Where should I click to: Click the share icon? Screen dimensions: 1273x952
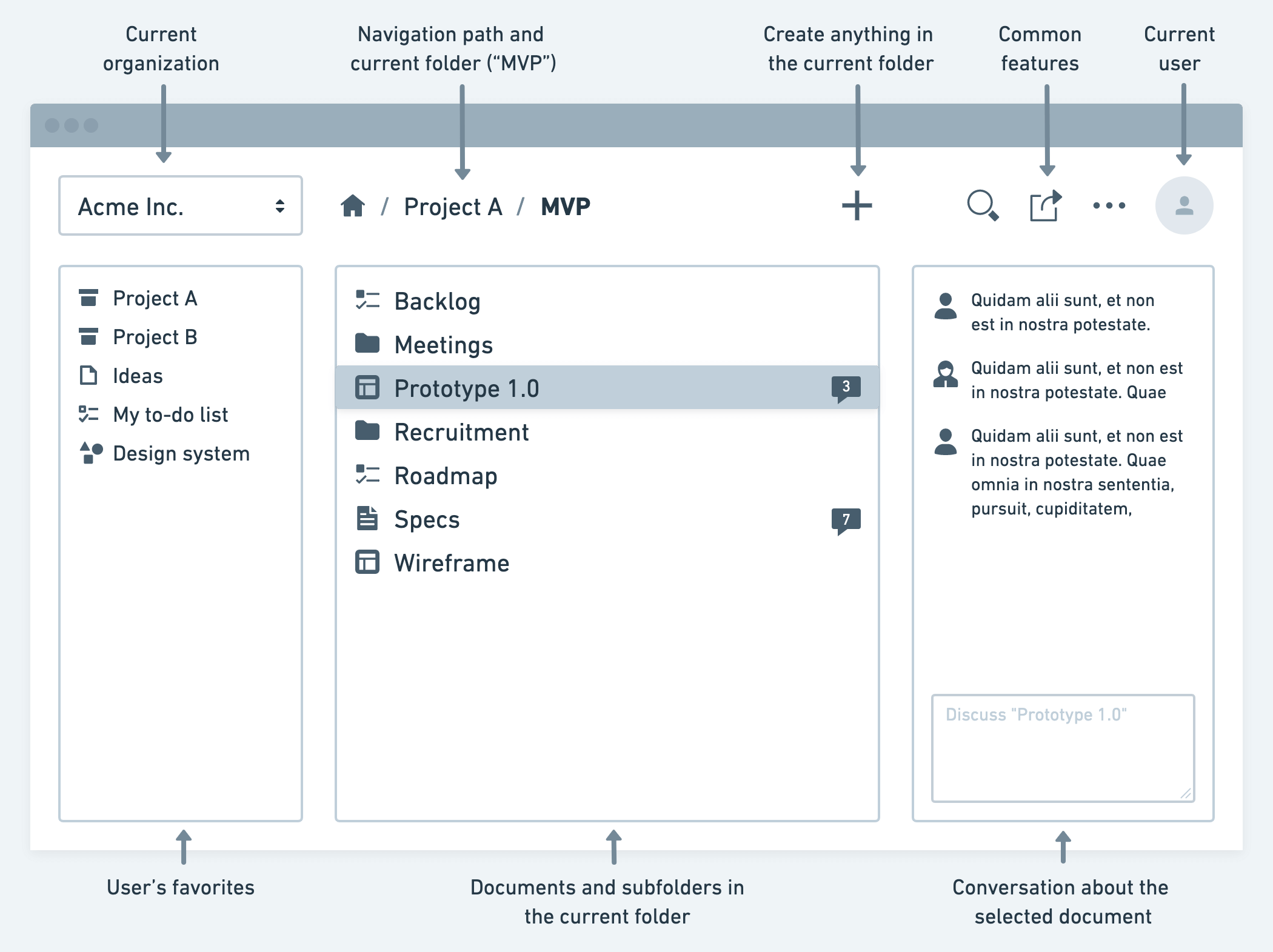1045,206
